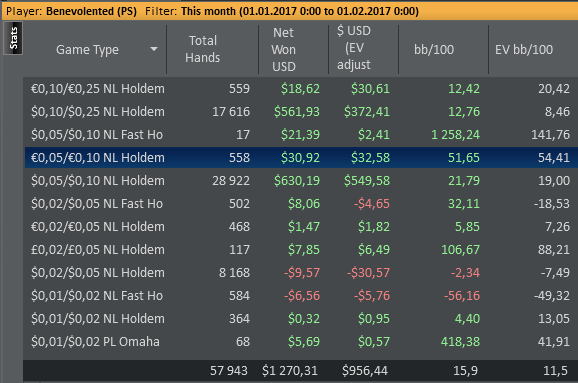This screenshot has width=578, height=383.
Task: Select the $0,02/$0,05 NL Holdem row
Action: coord(300,272)
